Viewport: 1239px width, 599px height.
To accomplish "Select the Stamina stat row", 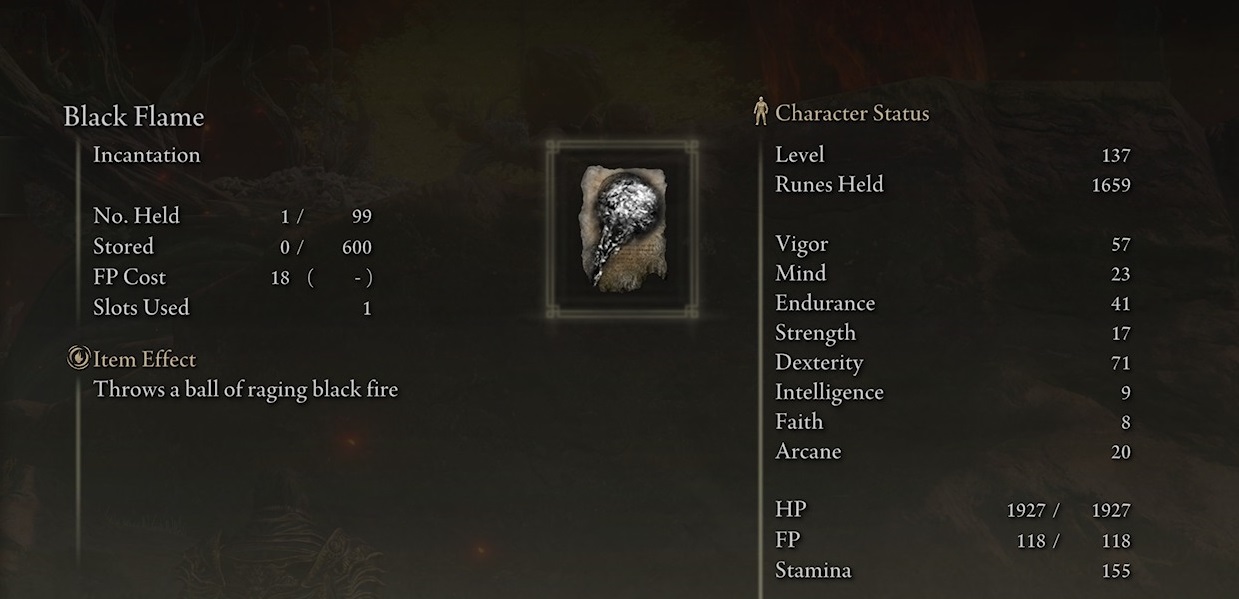I will pos(952,571).
